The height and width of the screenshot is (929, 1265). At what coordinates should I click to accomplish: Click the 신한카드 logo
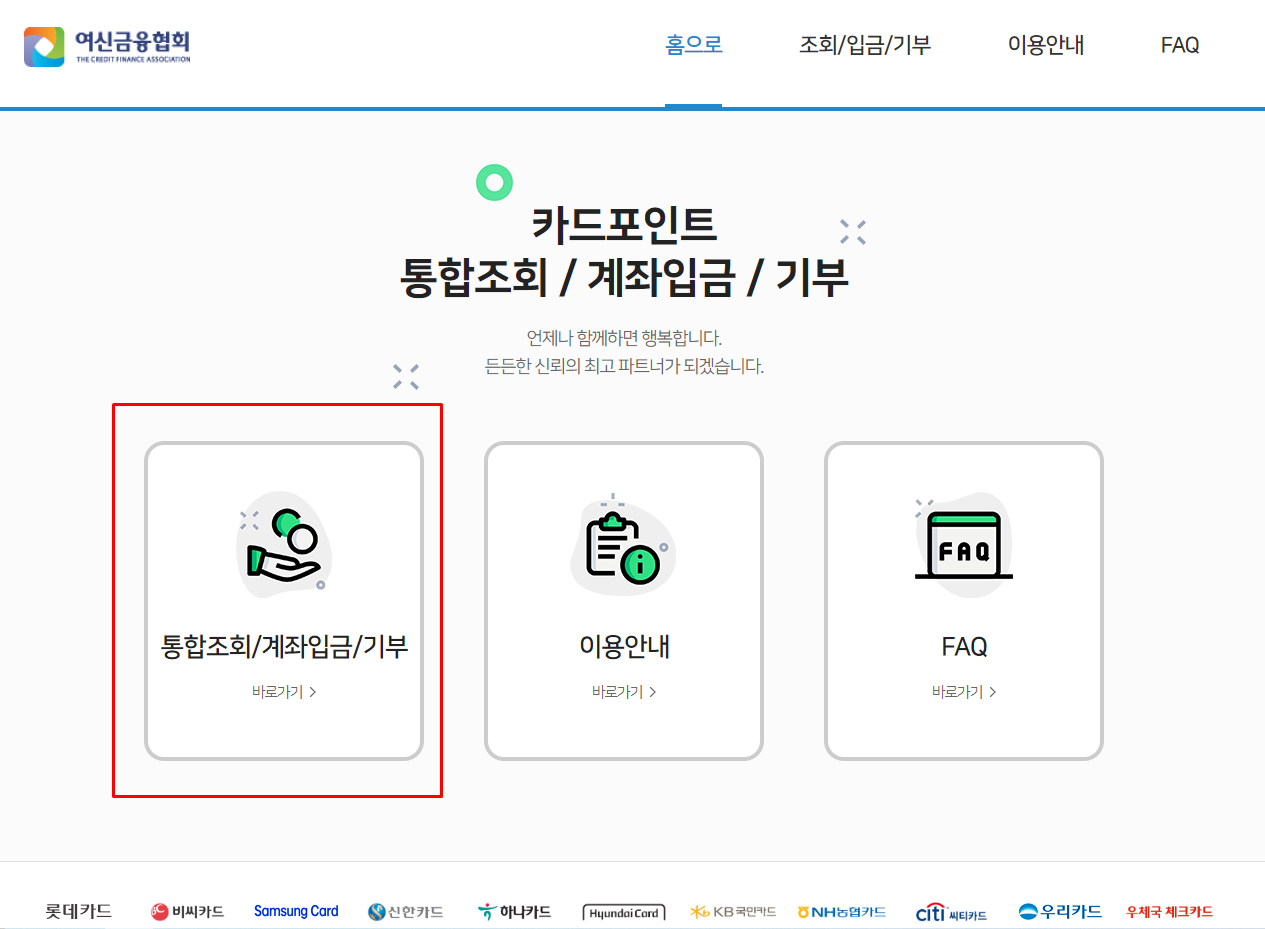[405, 912]
